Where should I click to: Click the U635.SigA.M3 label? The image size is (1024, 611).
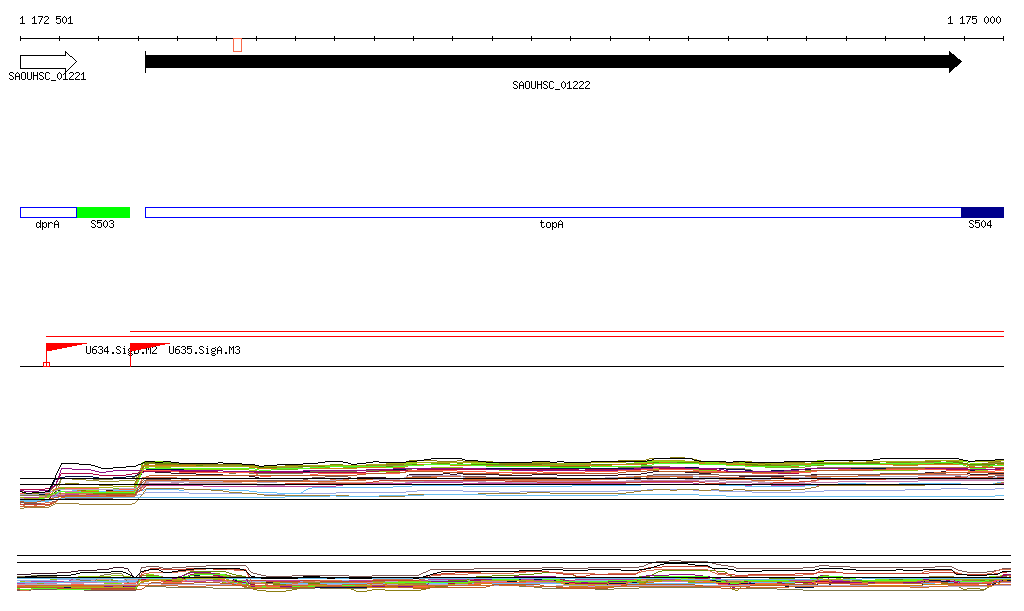(x=204, y=351)
